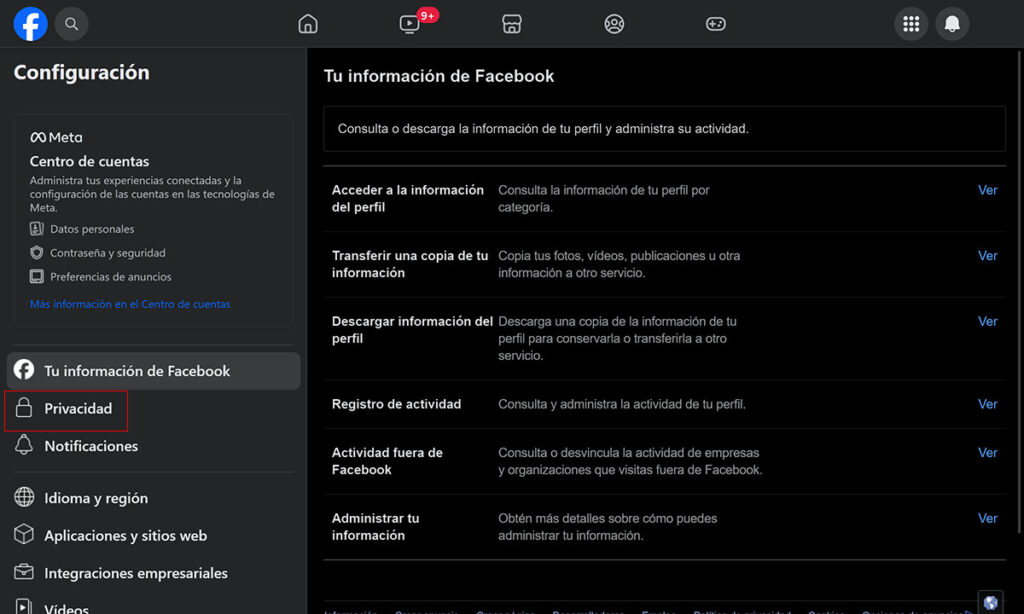Click Ver for Descargar información del perfil

click(987, 321)
